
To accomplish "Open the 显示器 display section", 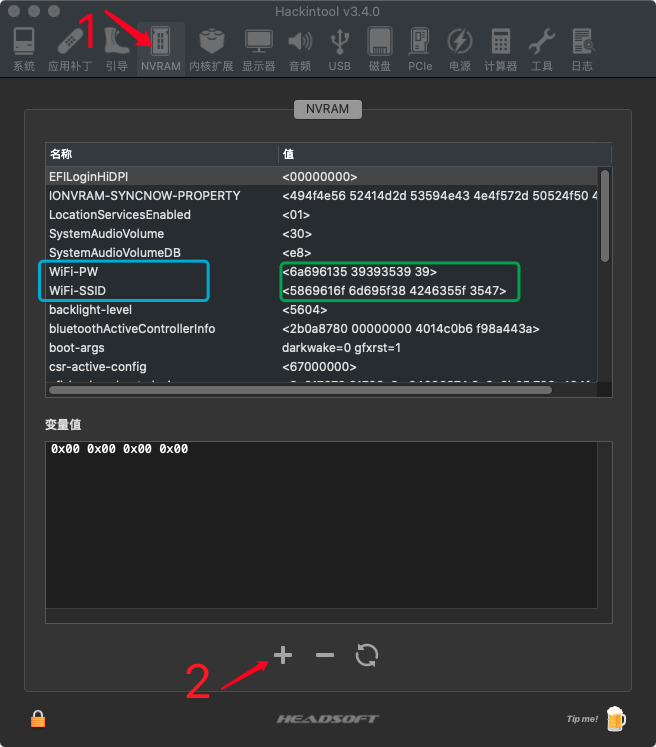I will pyautogui.click(x=259, y=50).
